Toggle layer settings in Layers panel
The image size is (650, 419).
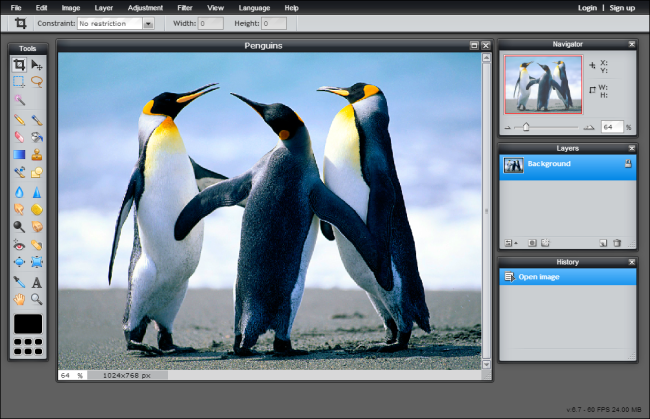pyautogui.click(x=508, y=242)
